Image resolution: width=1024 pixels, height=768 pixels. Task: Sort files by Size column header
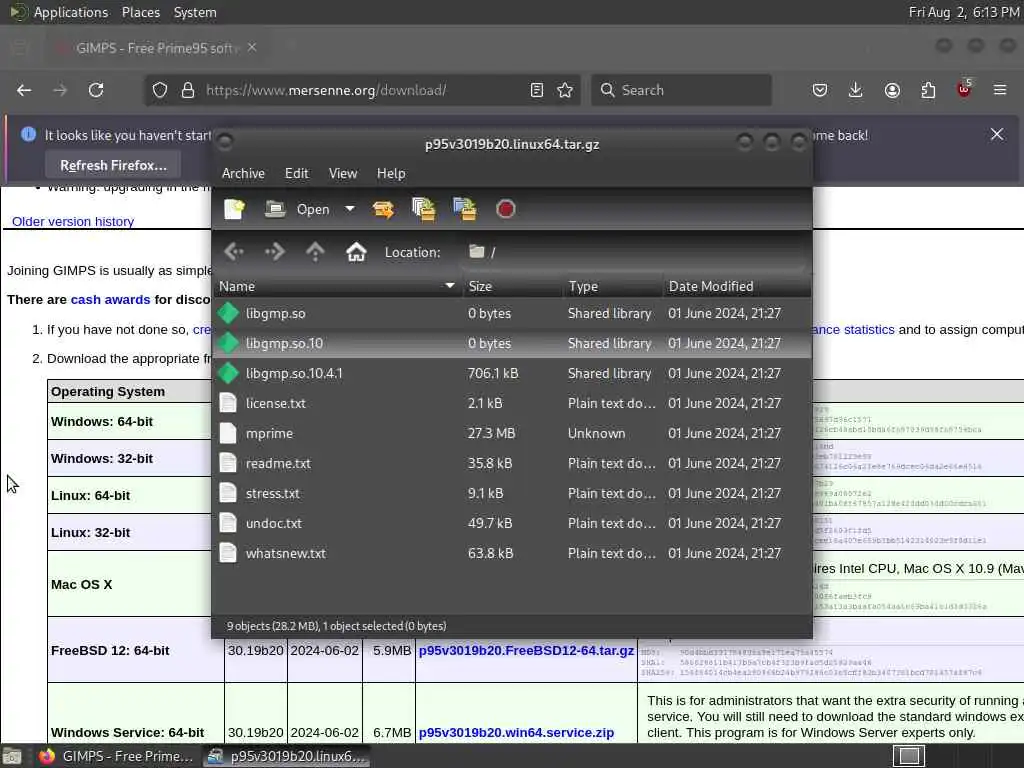point(513,287)
